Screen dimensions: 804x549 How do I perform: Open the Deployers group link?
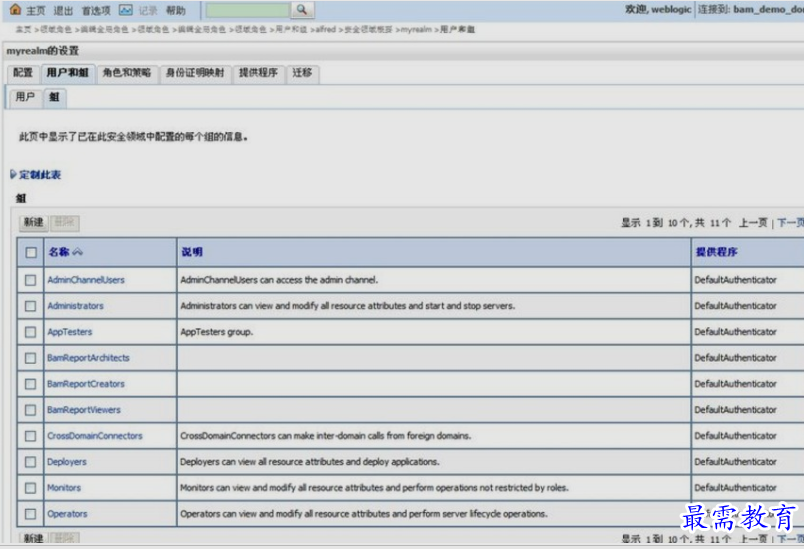[x=67, y=462]
